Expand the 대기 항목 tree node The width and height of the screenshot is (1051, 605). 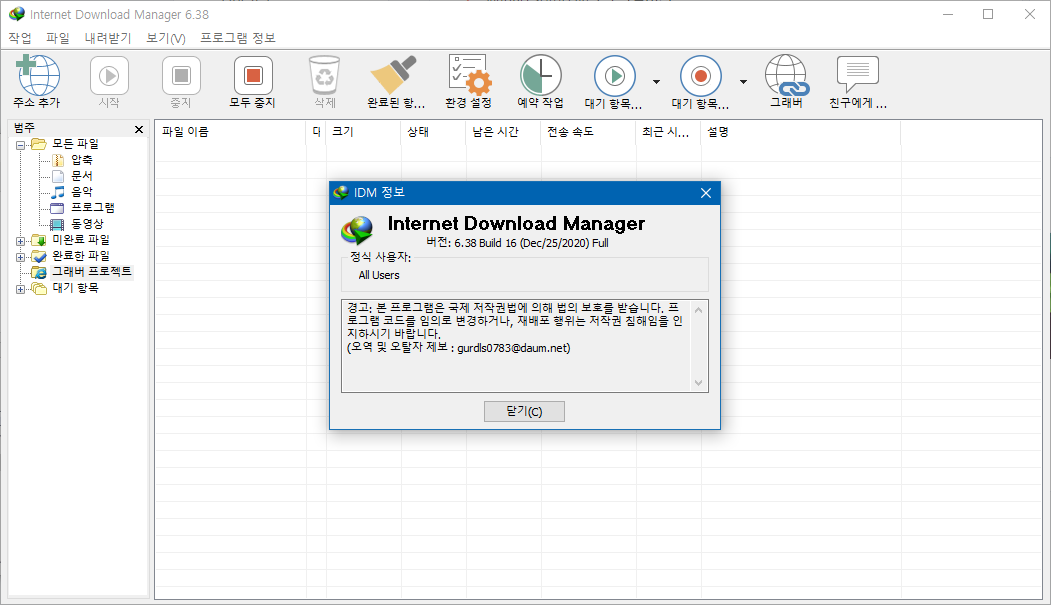(x=21, y=289)
